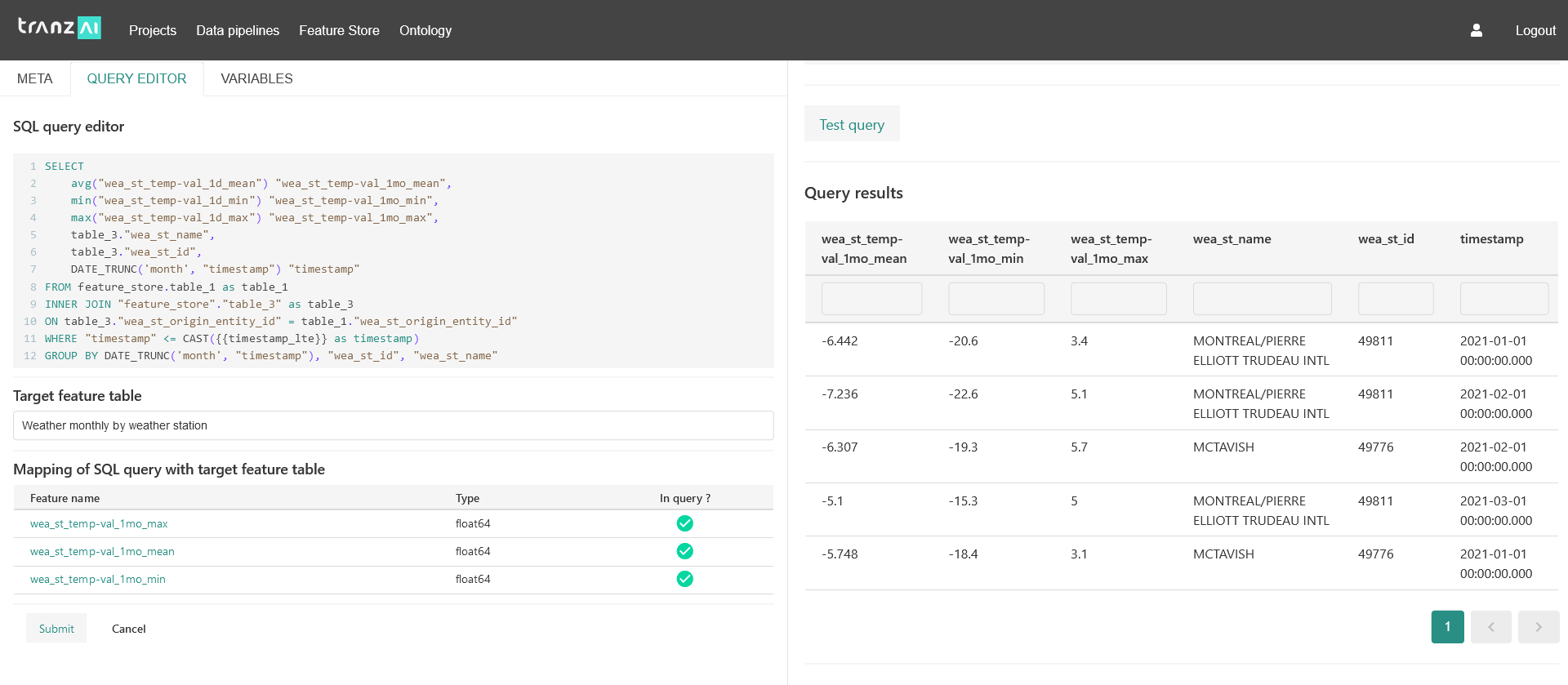
Task: Click green check for wea_st_temp-val_1mo_max
Action: click(x=684, y=523)
